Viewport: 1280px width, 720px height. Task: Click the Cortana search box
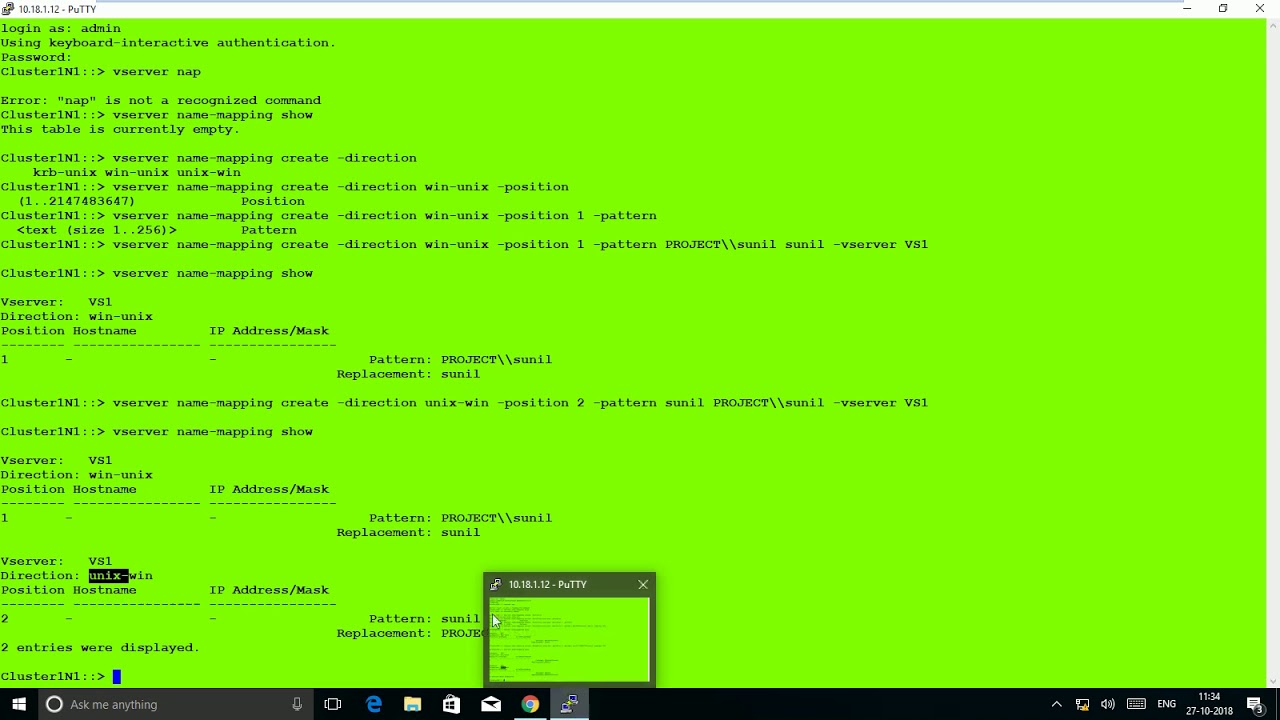(x=175, y=704)
